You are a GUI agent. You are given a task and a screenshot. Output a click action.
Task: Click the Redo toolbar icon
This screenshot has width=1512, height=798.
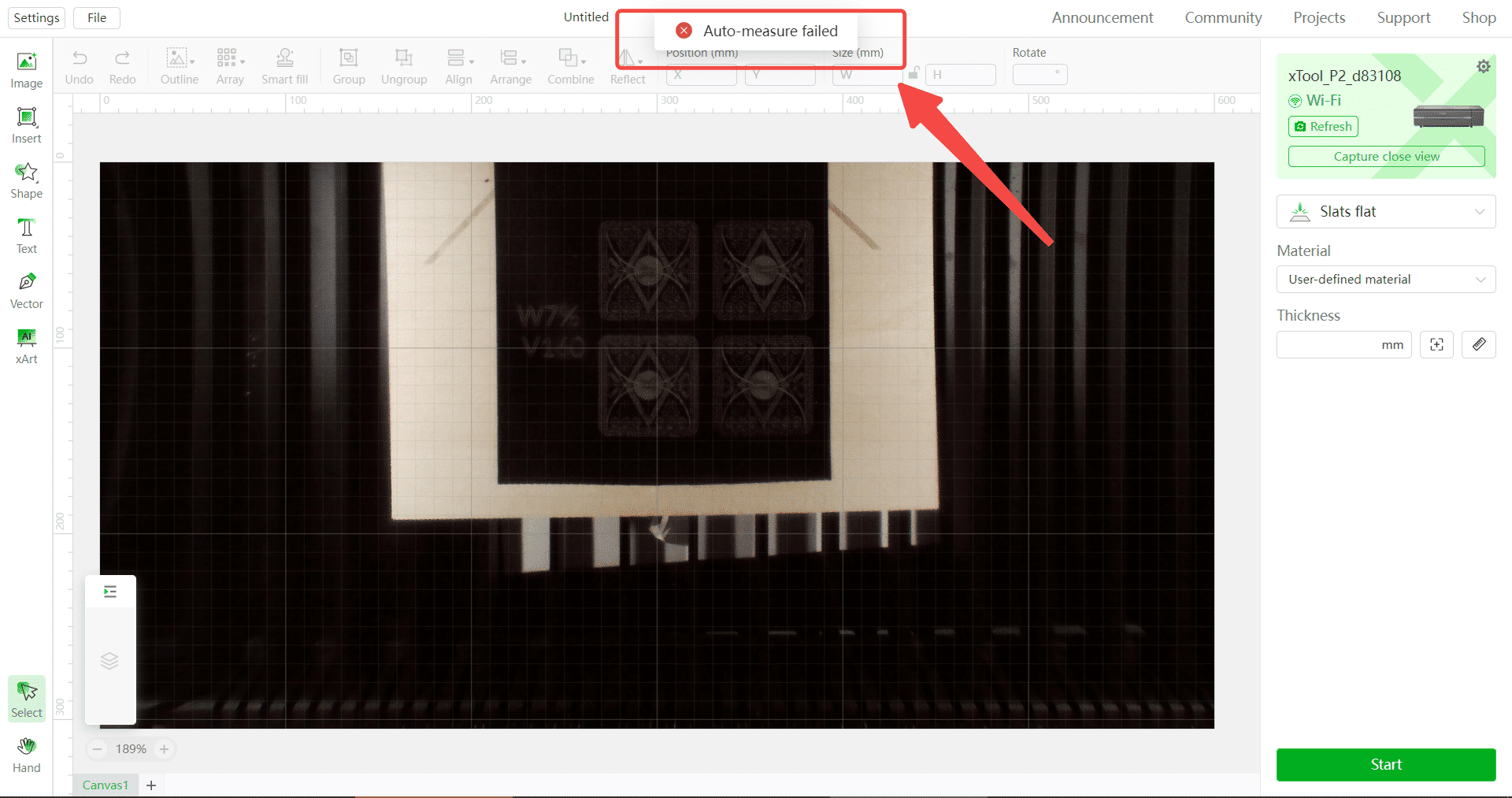click(x=122, y=67)
